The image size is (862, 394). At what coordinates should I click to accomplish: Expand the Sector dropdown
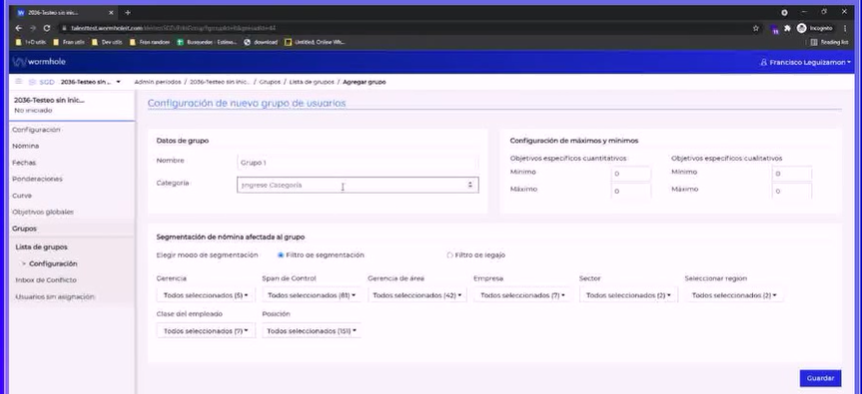pyautogui.click(x=628, y=296)
